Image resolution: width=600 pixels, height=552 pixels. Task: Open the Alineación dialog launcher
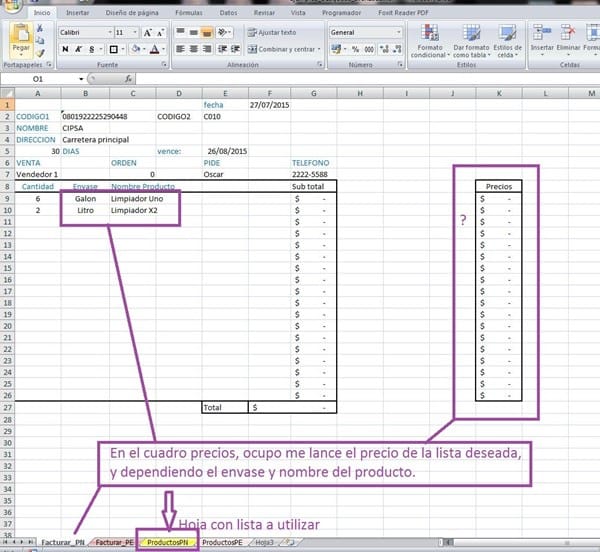[x=320, y=65]
